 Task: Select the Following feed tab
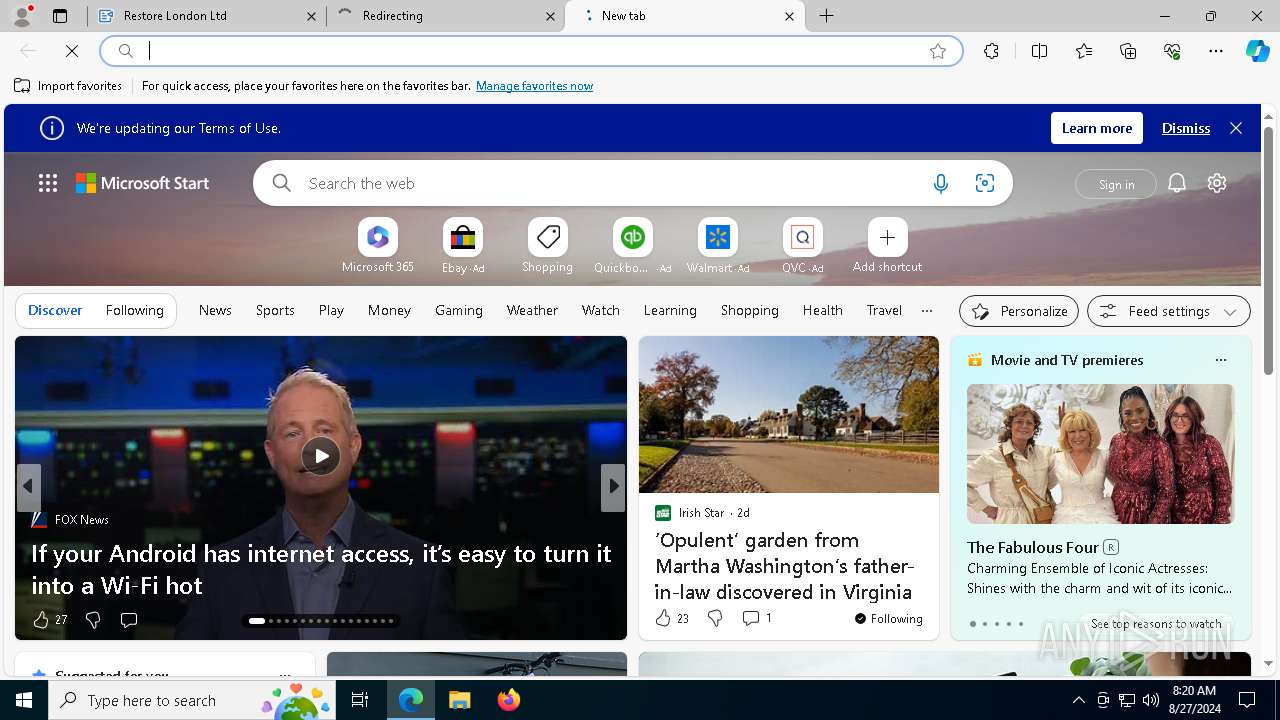(135, 310)
